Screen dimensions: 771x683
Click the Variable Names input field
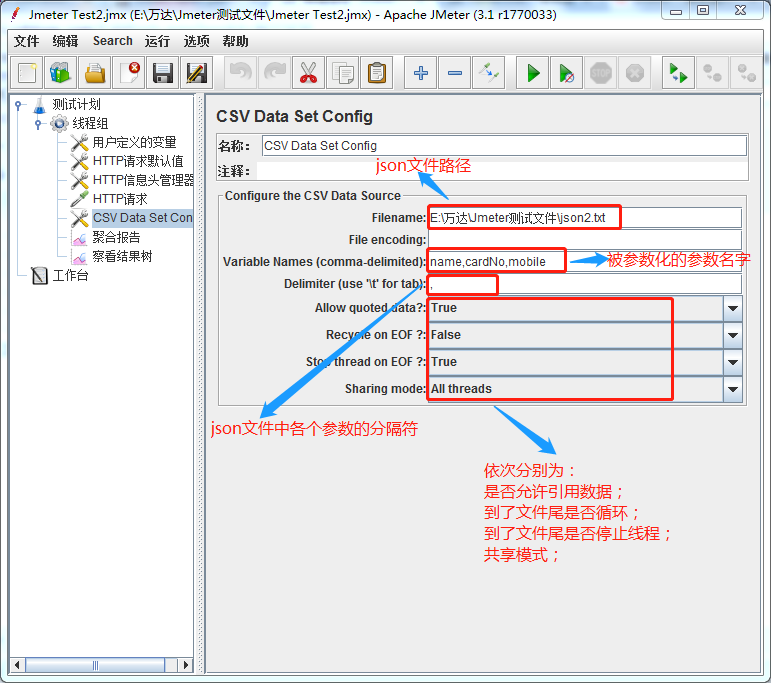click(x=585, y=262)
